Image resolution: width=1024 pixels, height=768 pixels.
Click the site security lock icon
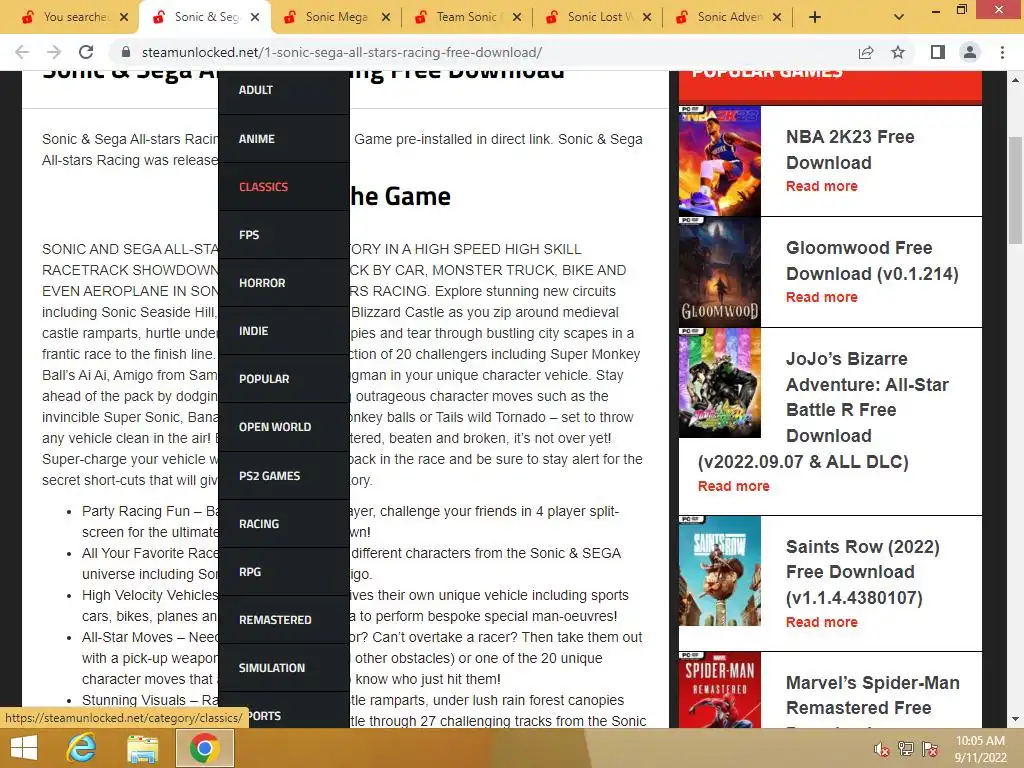point(127,52)
